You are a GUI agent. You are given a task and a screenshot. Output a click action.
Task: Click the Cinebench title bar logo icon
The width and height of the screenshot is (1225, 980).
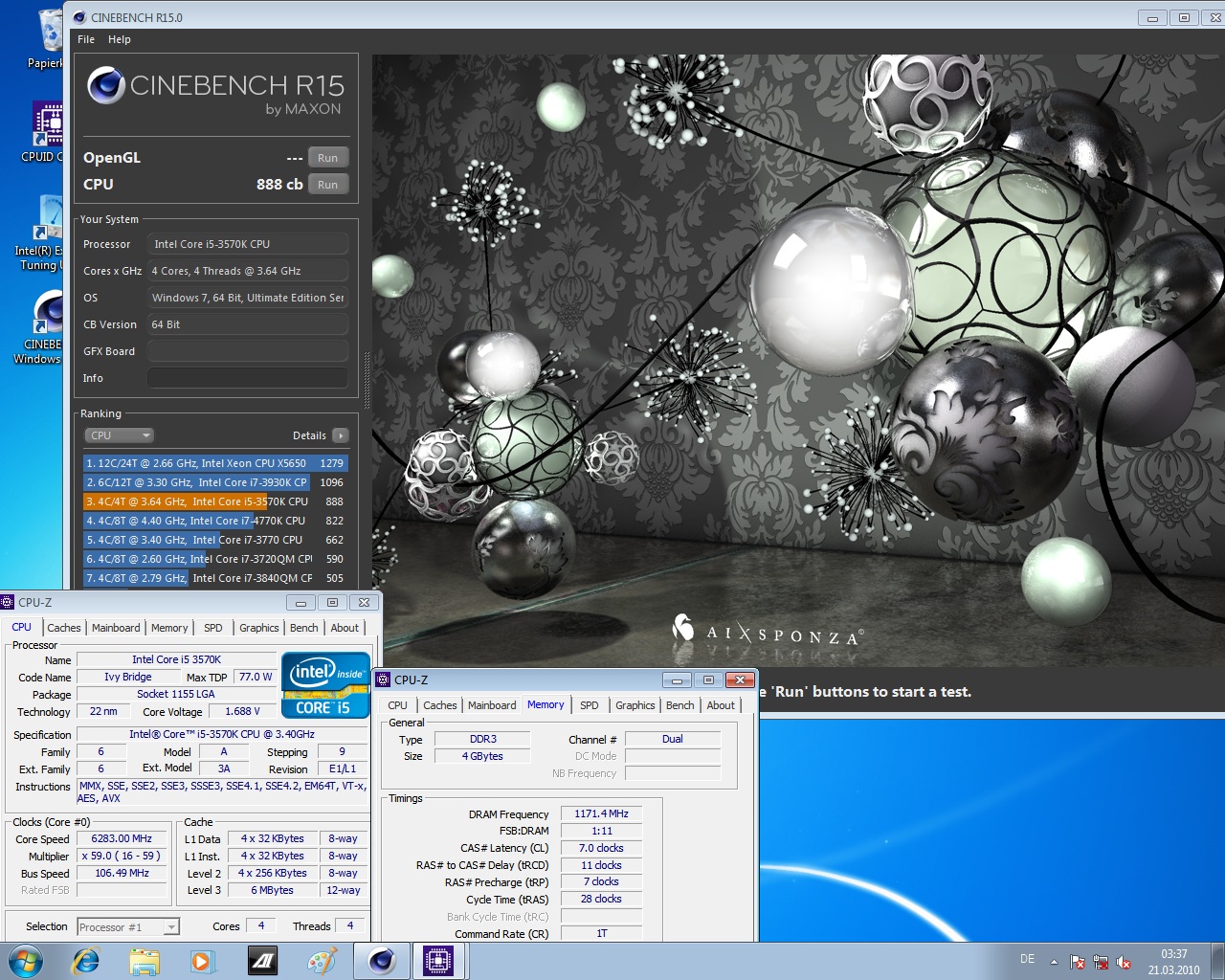(x=79, y=17)
